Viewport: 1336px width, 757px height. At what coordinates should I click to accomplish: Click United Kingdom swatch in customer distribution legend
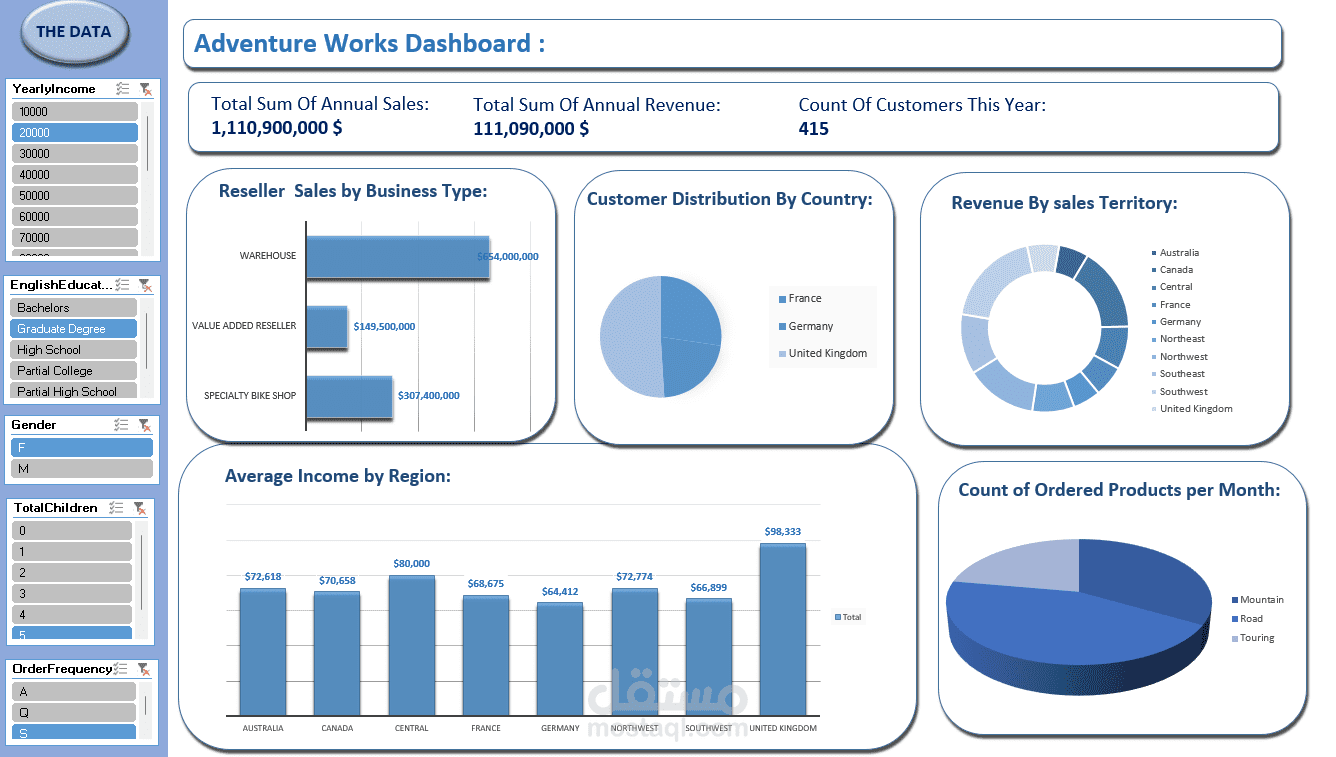tap(782, 354)
